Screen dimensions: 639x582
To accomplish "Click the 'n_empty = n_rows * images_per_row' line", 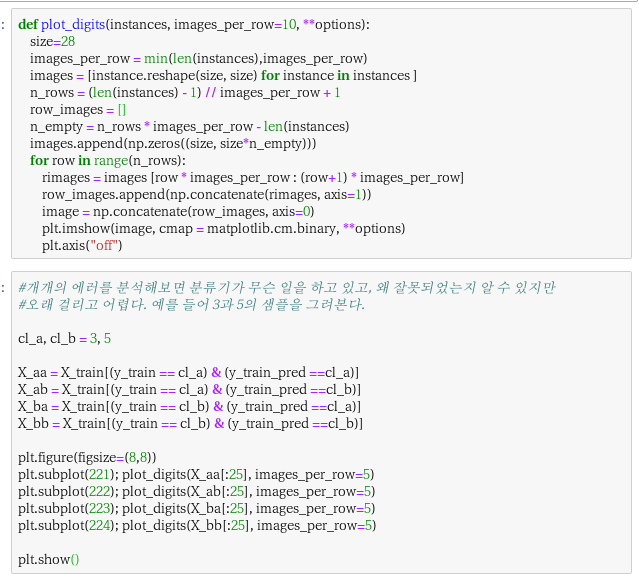I will [x=189, y=127].
